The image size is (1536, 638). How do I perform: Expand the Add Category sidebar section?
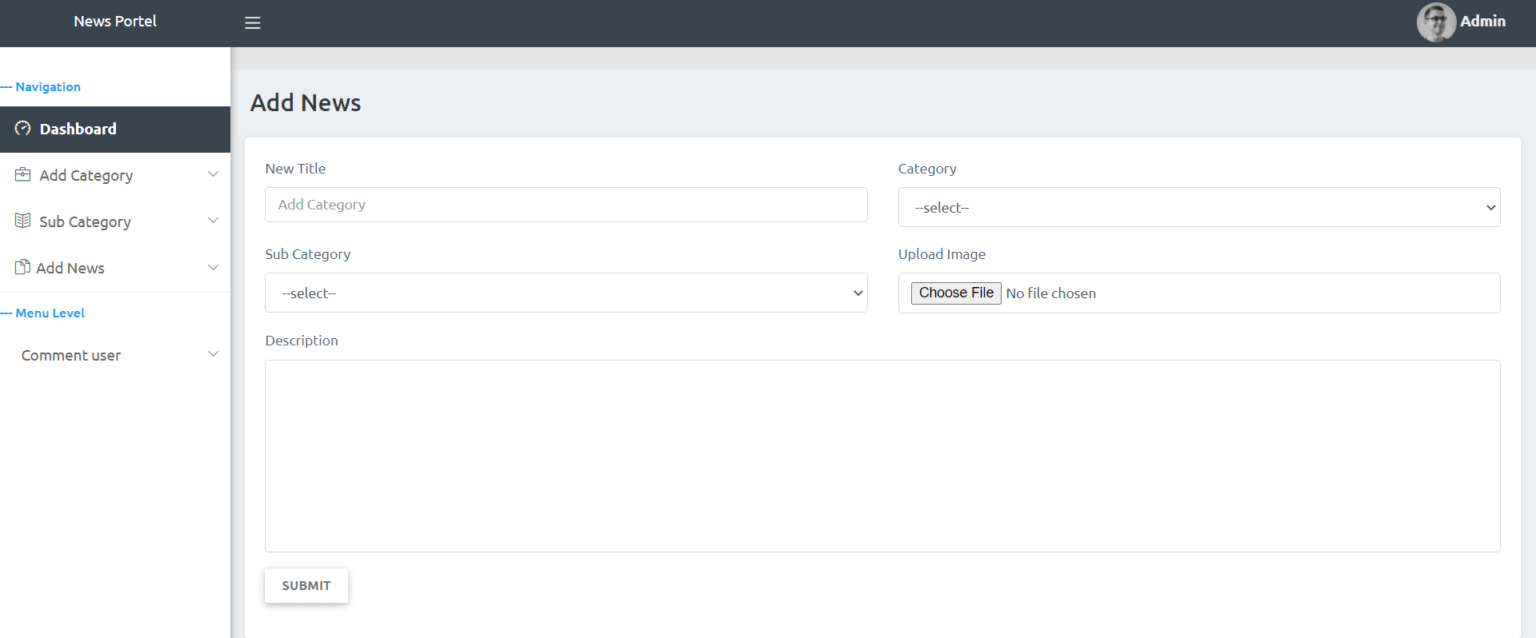click(212, 174)
